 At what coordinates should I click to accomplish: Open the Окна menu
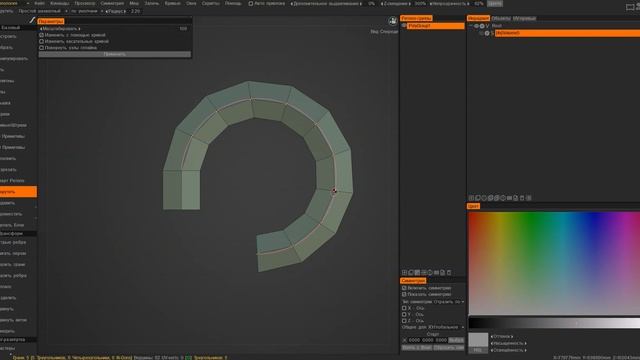click(191, 3)
